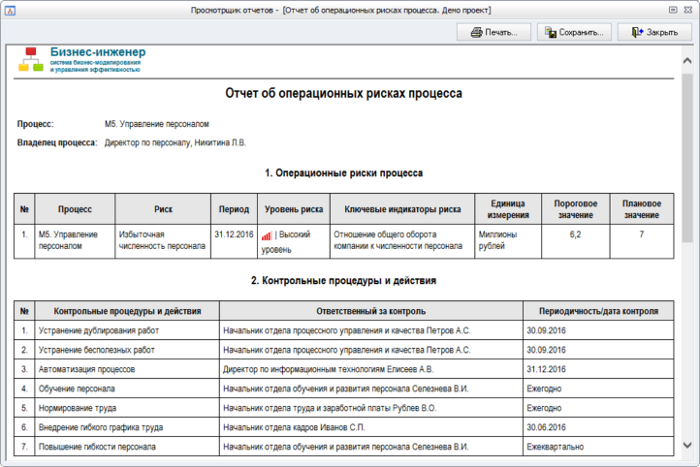This screenshot has width=700, height=467.
Task: Click the heading 2. Контрольные процедуры и действия
Action: point(343,281)
